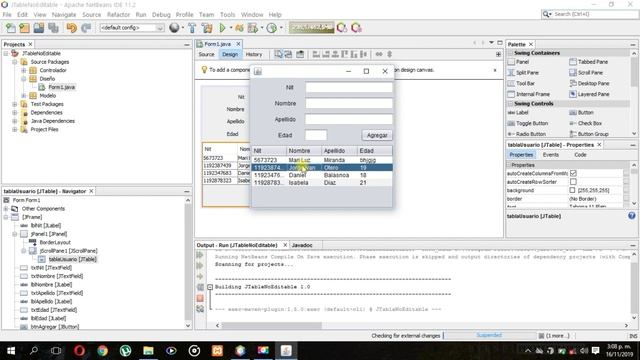The height and width of the screenshot is (360, 640).
Task: Toggle autoCreateColumnsFromModel checkbox
Action: (x=573, y=173)
